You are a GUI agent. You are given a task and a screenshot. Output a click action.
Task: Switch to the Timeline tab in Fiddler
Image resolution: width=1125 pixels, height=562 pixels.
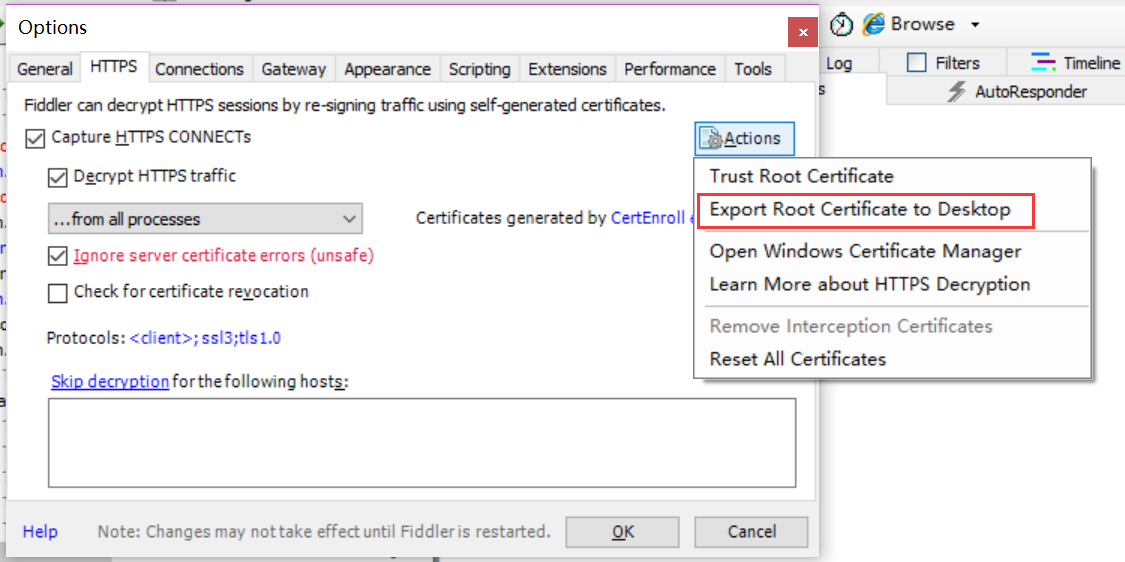[1075, 63]
